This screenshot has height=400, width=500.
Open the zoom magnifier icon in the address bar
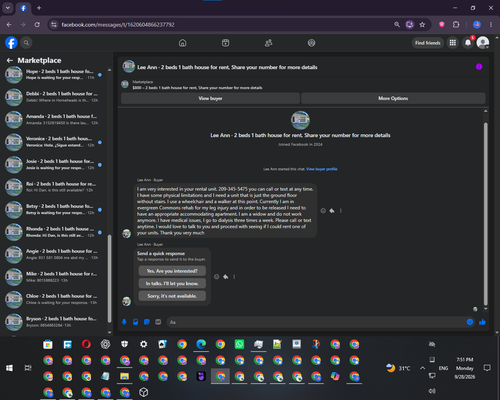pos(397,25)
